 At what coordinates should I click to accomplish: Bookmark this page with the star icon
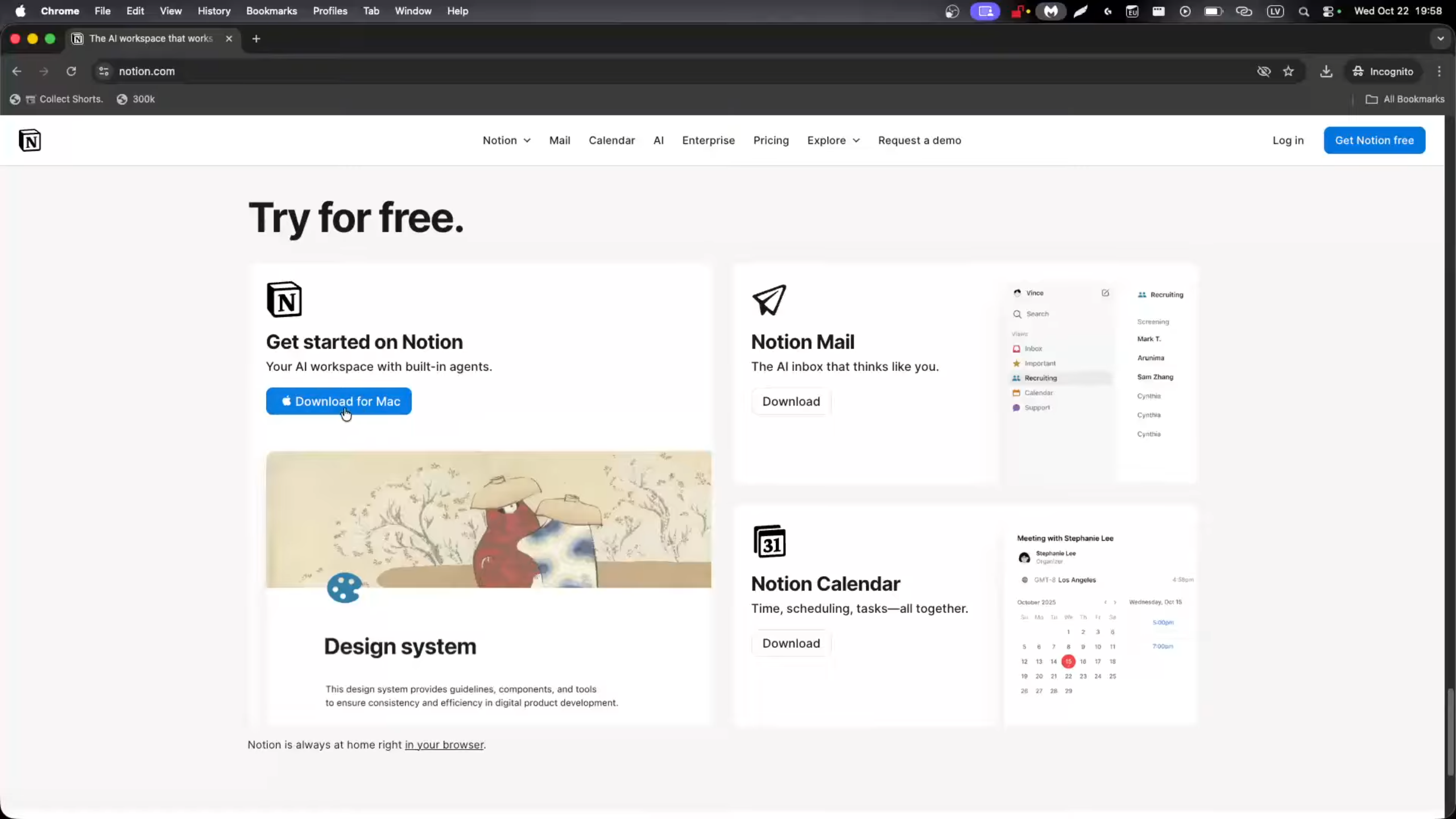(x=1288, y=71)
